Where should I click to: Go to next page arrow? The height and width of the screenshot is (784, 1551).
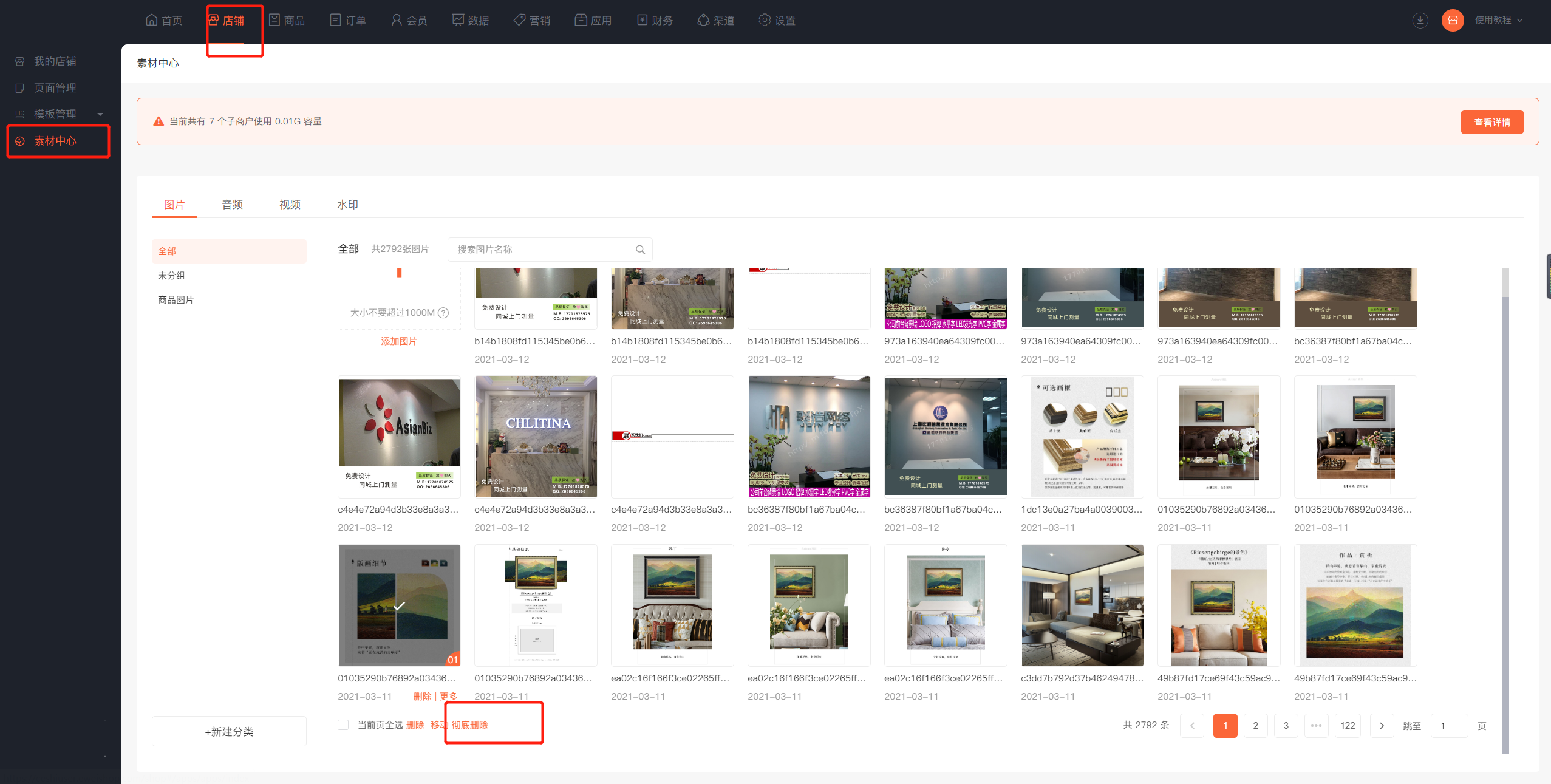[1382, 726]
